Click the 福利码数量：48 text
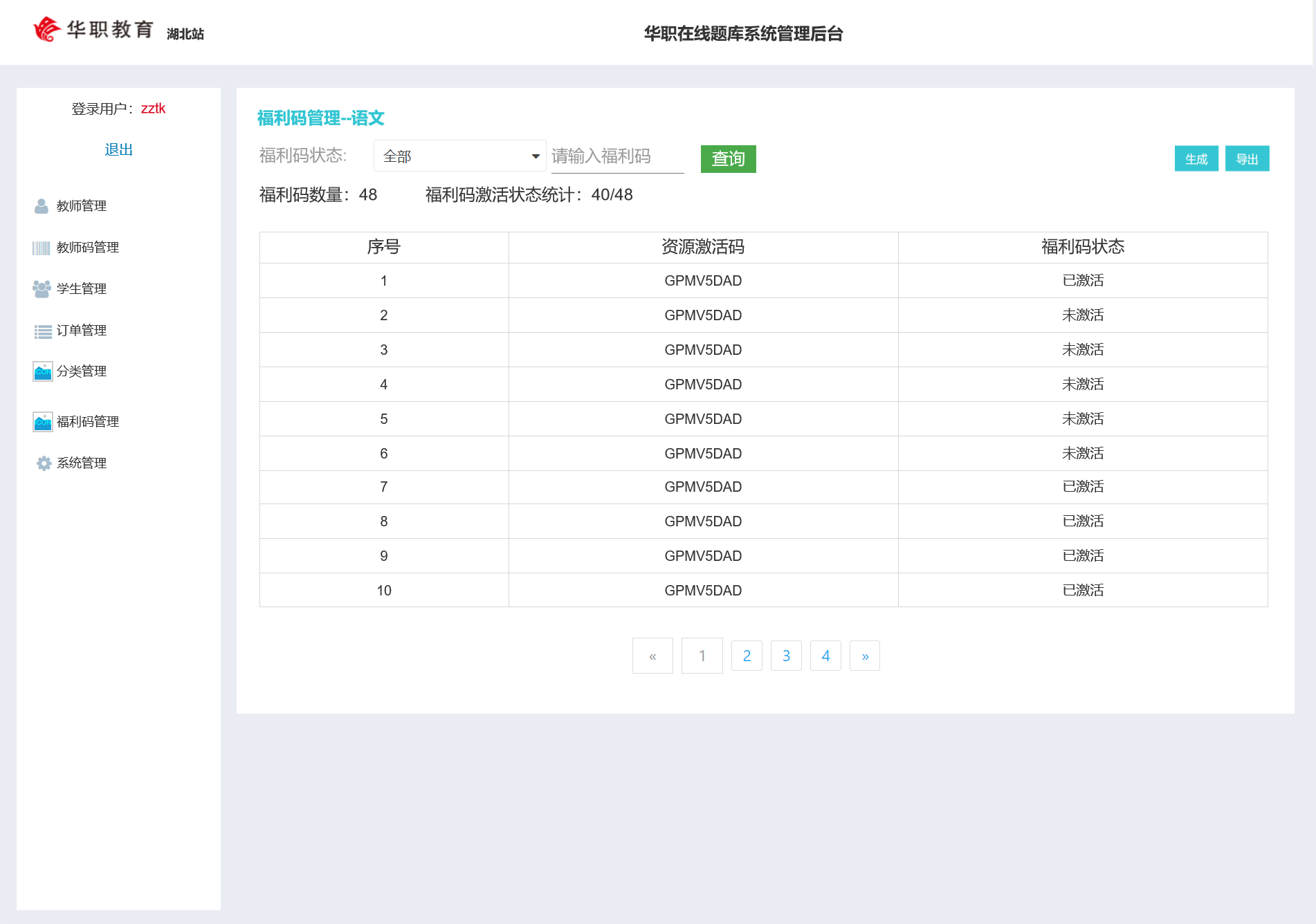This screenshot has height=924, width=1316. [318, 195]
